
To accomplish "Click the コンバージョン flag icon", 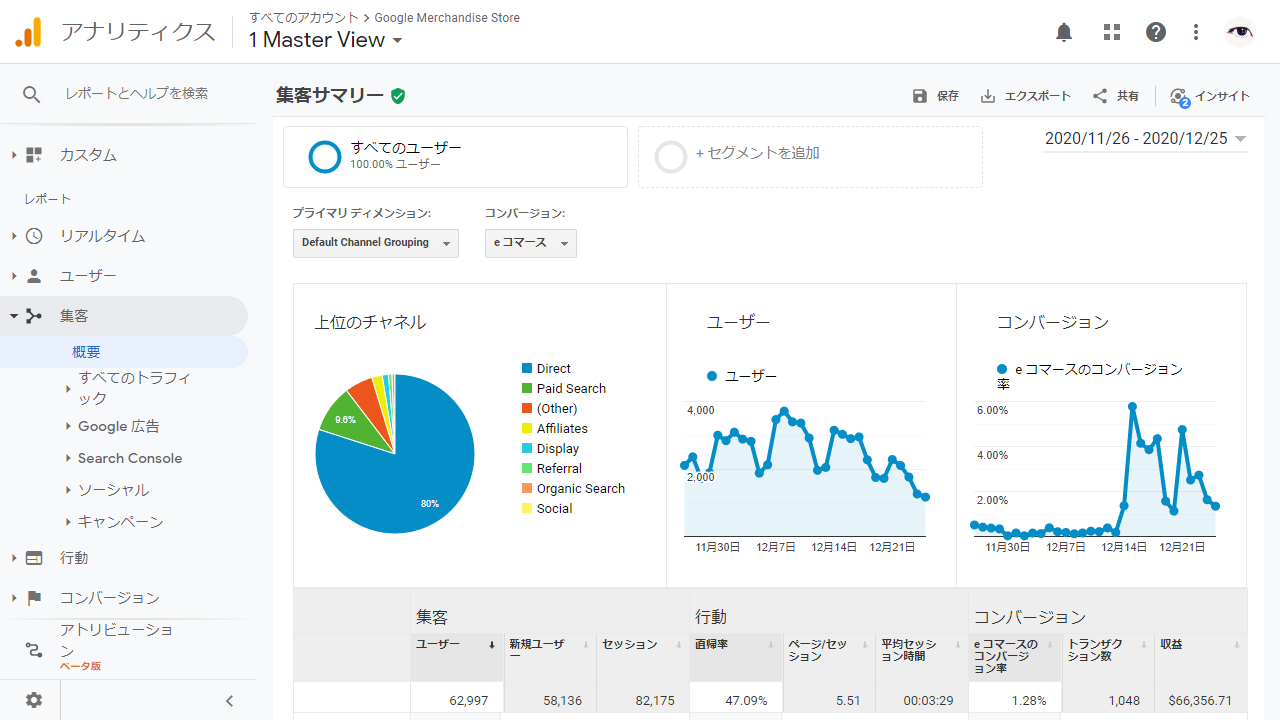I will pyautogui.click(x=34, y=598).
